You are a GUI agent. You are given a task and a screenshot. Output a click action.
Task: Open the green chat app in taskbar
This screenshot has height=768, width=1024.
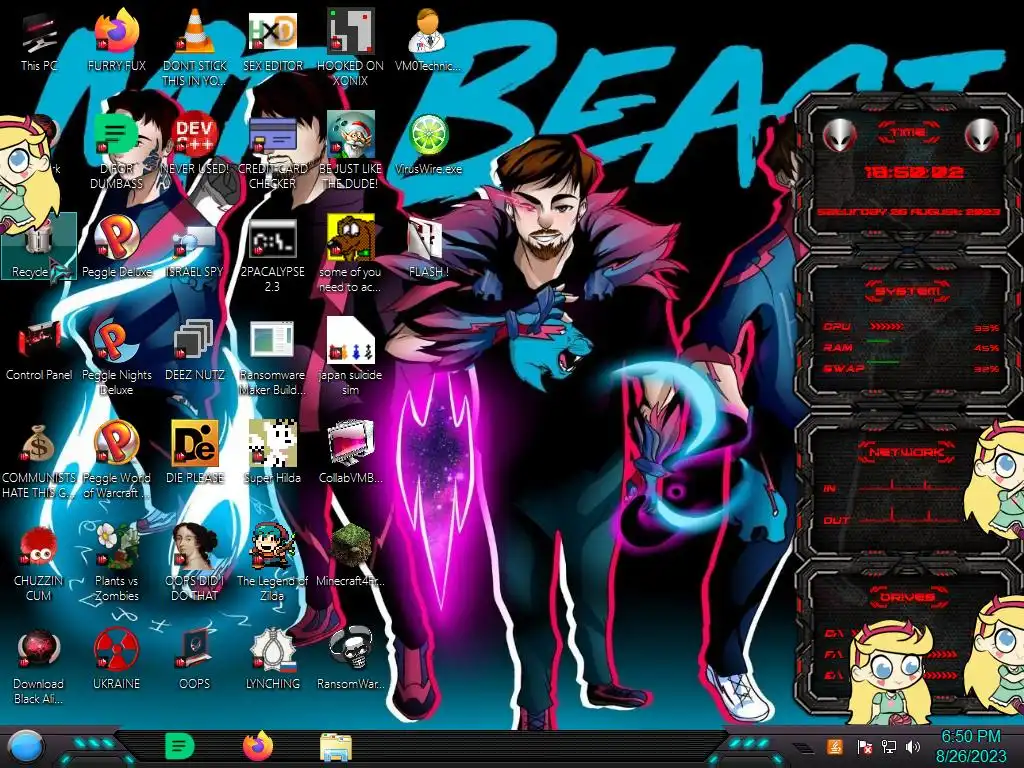coord(180,746)
